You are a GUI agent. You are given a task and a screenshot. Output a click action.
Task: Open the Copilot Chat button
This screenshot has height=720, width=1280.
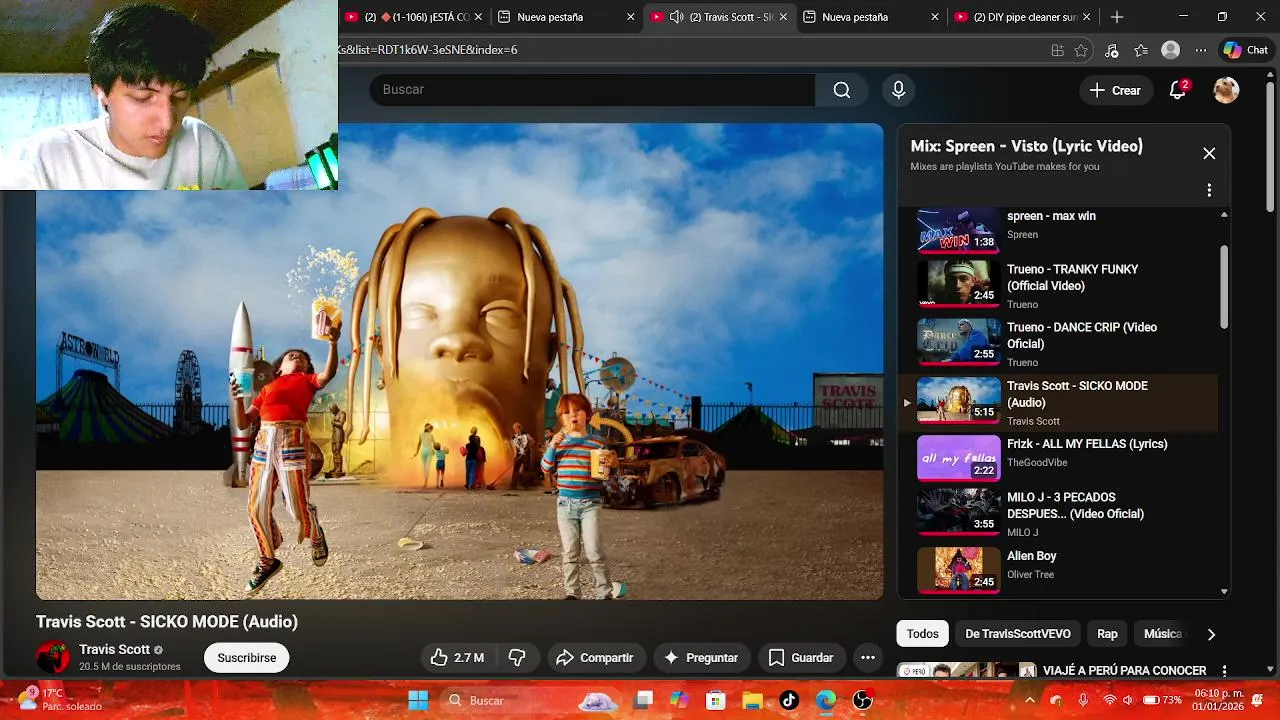(x=1246, y=50)
